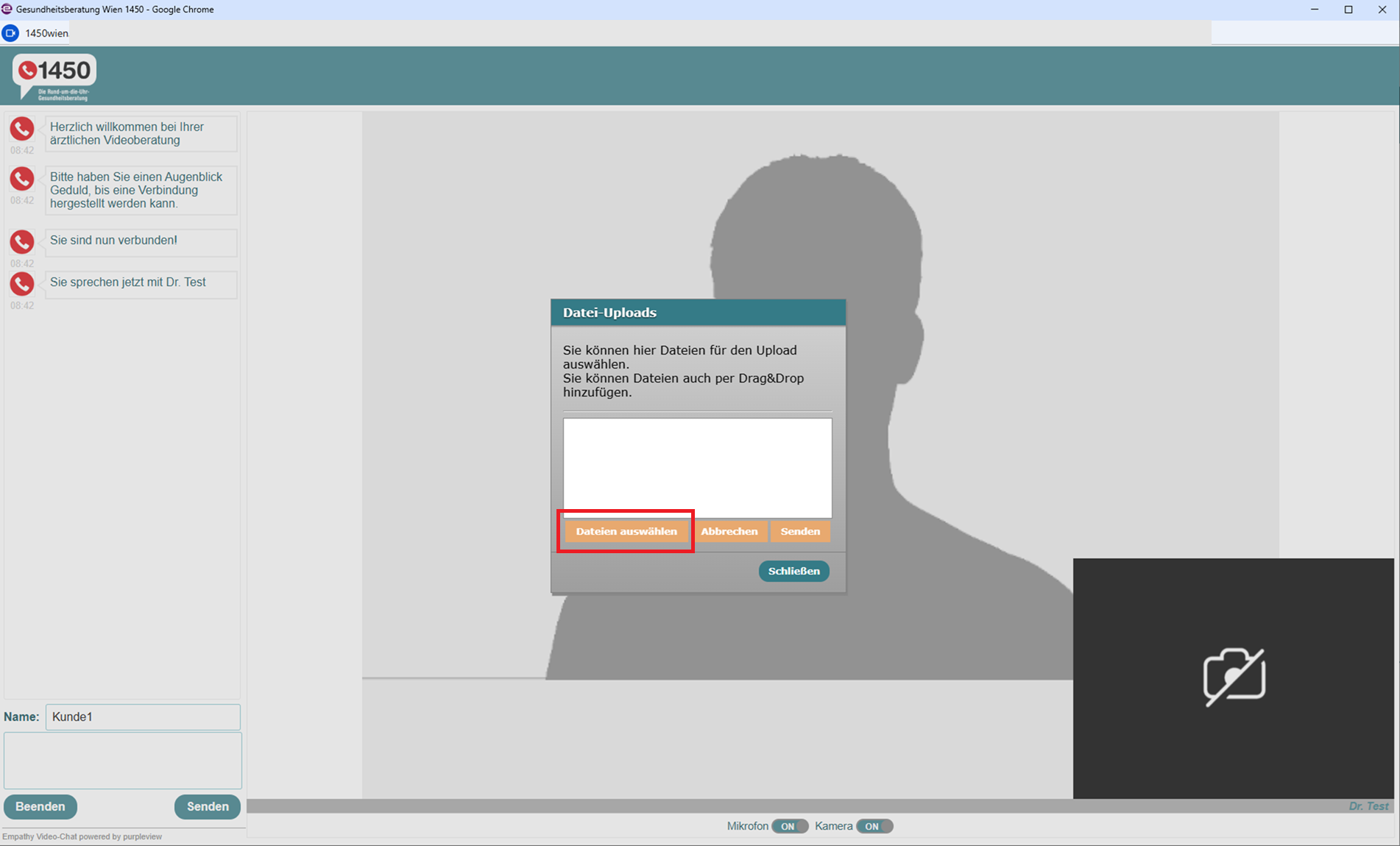Click phone icon beside 'Bitte haben Sie' message
Image resolution: width=1400 pixels, height=846 pixels.
22,179
